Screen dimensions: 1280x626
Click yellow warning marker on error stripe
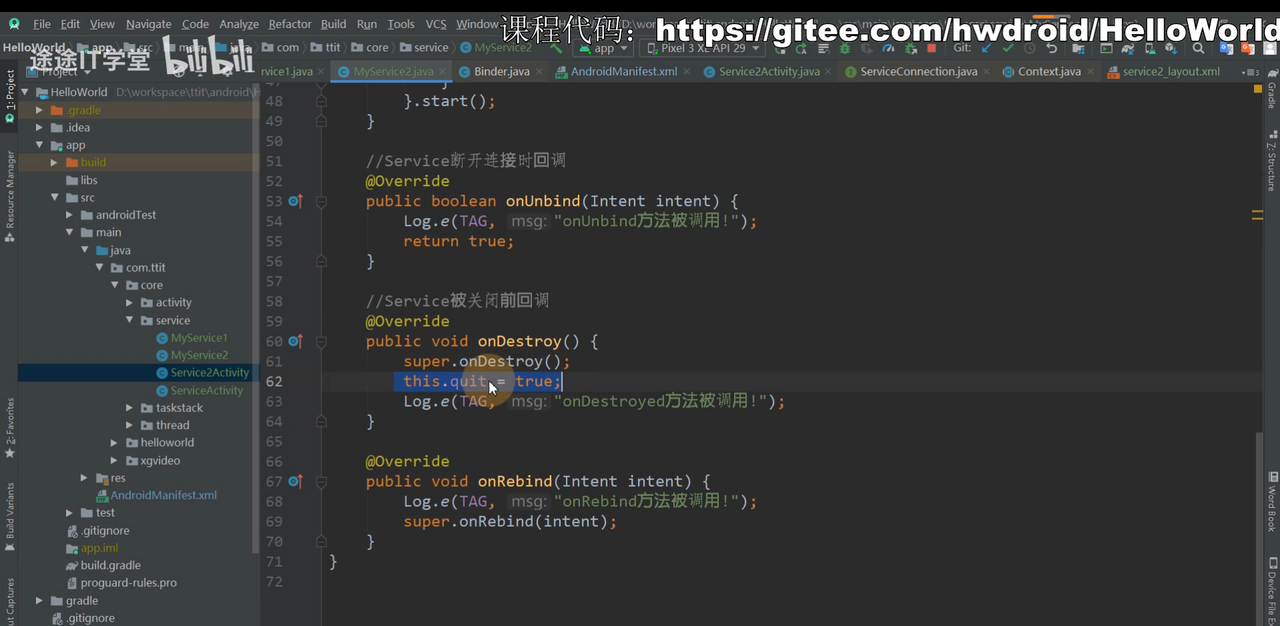tap(1257, 213)
